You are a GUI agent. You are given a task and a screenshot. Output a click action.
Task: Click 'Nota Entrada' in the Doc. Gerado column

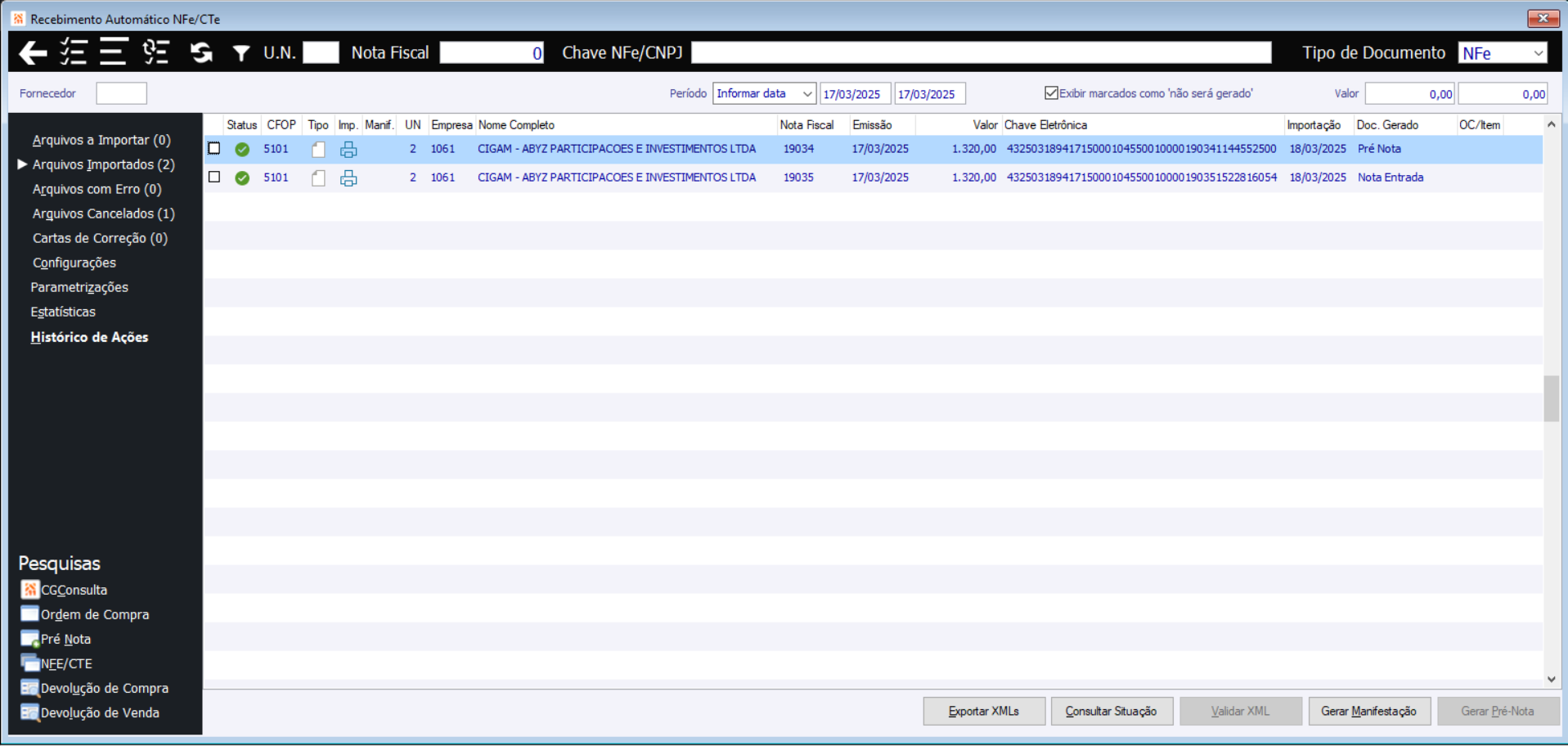tap(1391, 178)
